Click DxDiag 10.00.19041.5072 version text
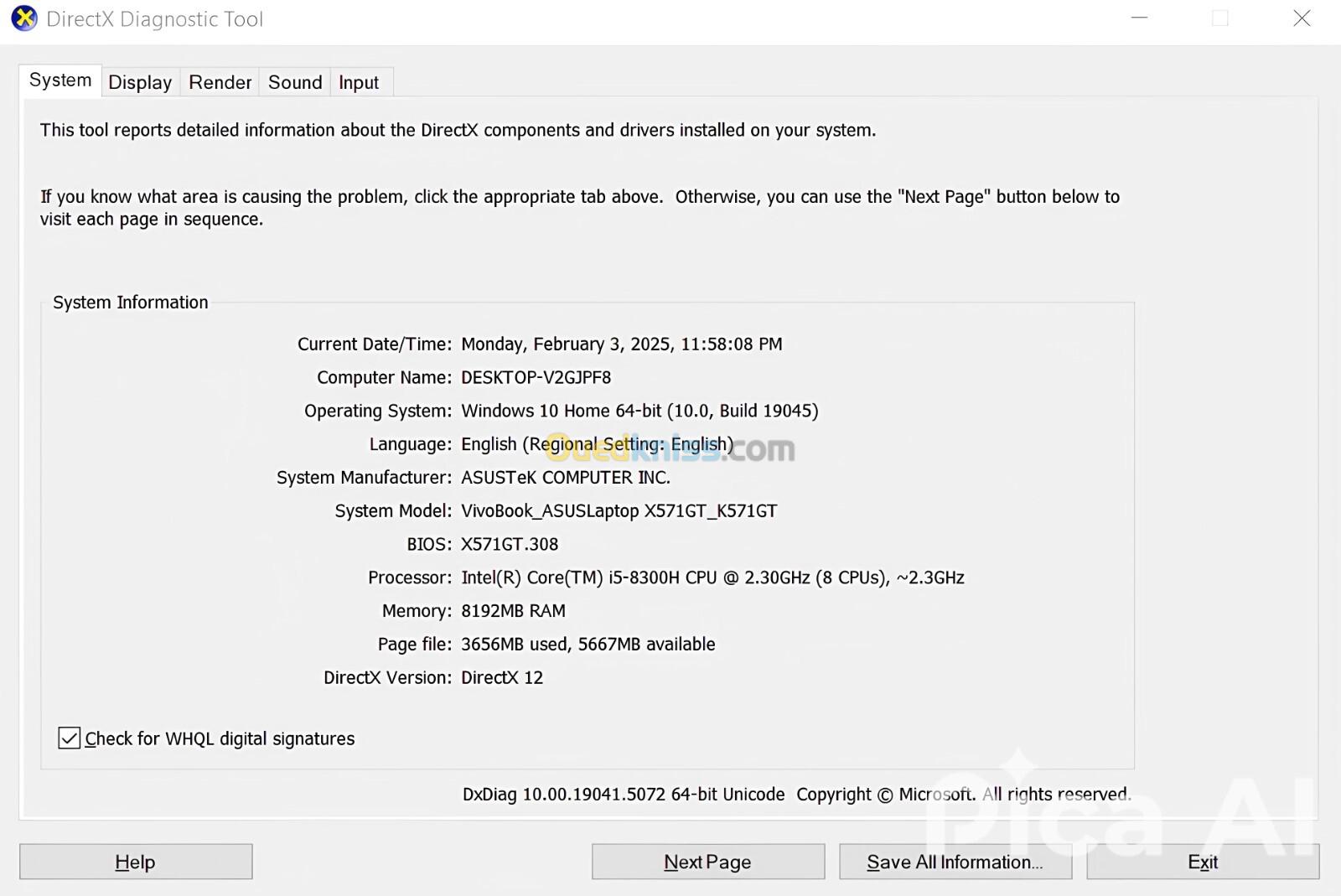This screenshot has height=896, width=1341. pos(624,795)
